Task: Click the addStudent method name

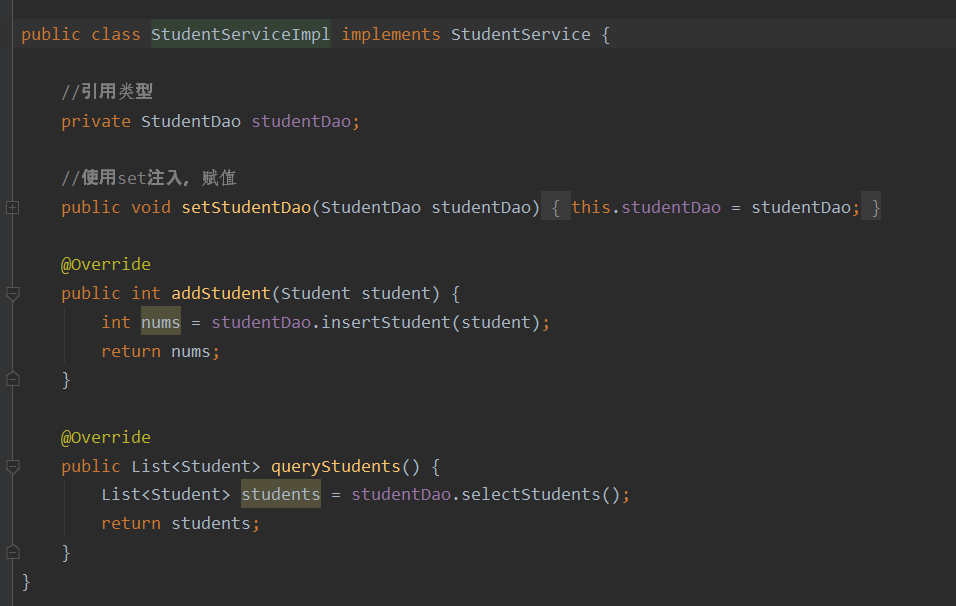Action: coord(221,293)
